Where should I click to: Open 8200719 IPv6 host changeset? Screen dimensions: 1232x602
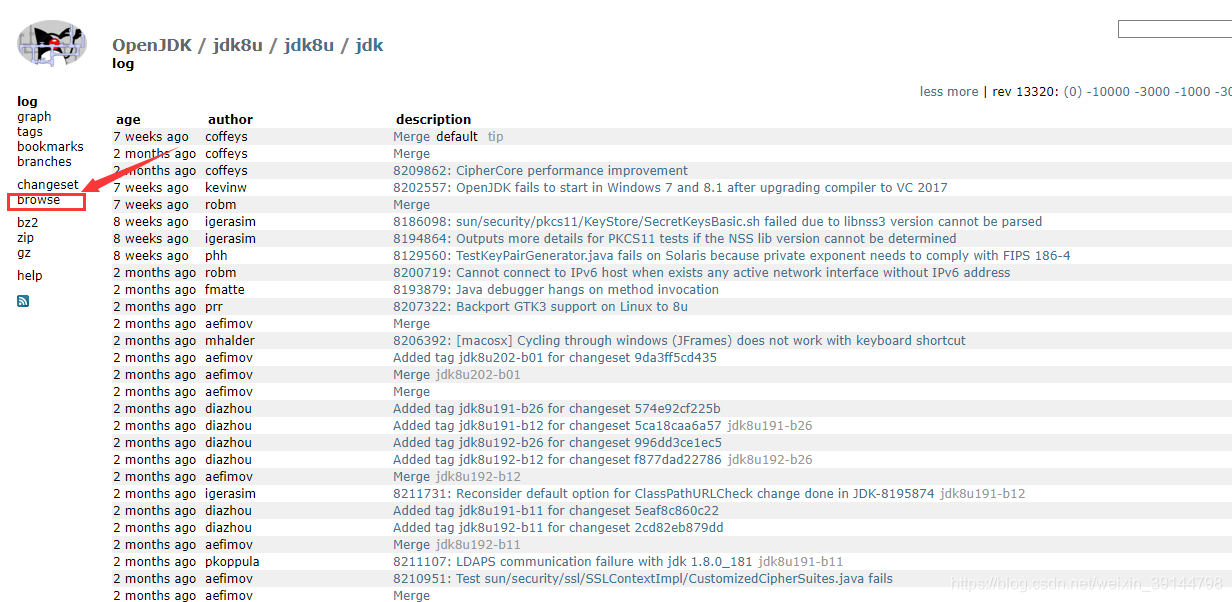pyautogui.click(x=702, y=273)
